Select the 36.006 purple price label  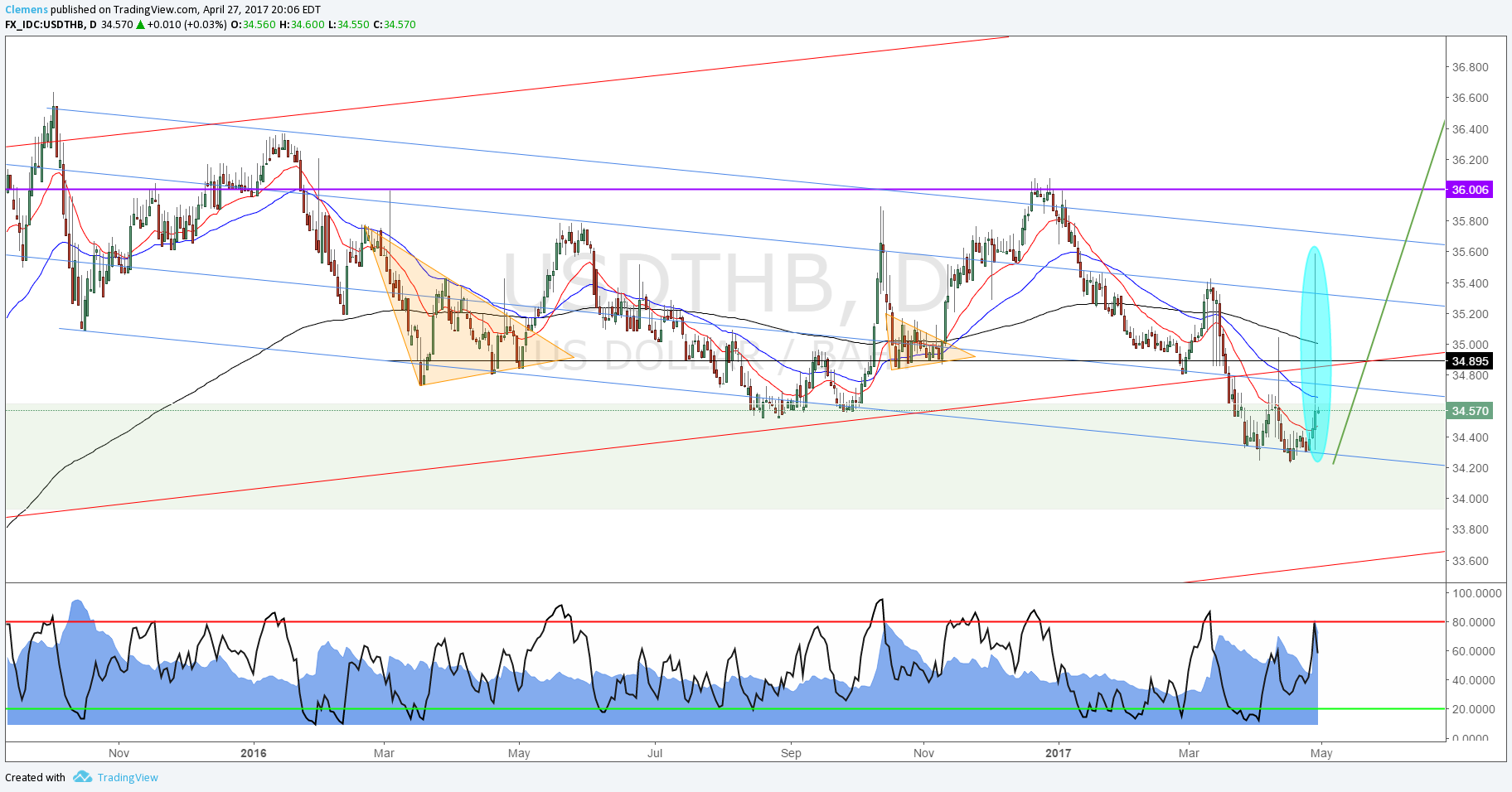[x=1470, y=190]
